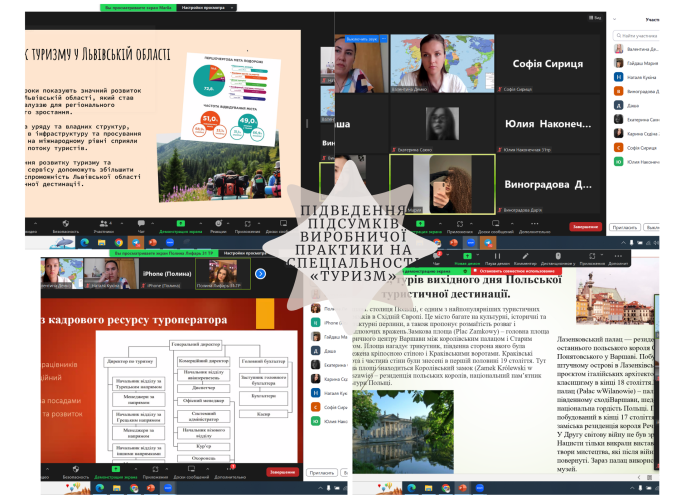Open Apps icon in the bottom-right floating toolbar

[592, 258]
